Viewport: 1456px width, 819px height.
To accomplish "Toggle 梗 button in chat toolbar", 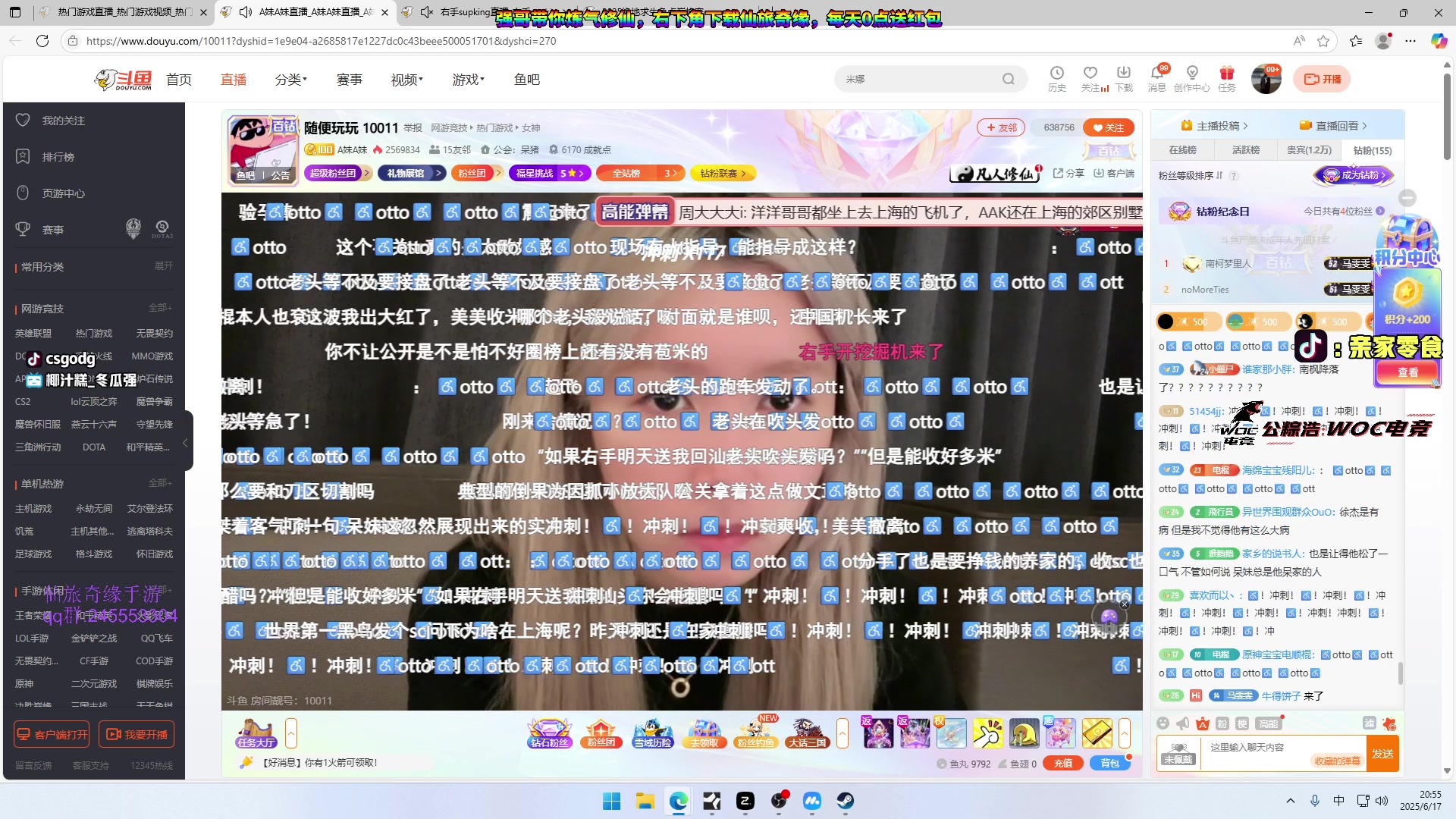I will pos(1241,723).
